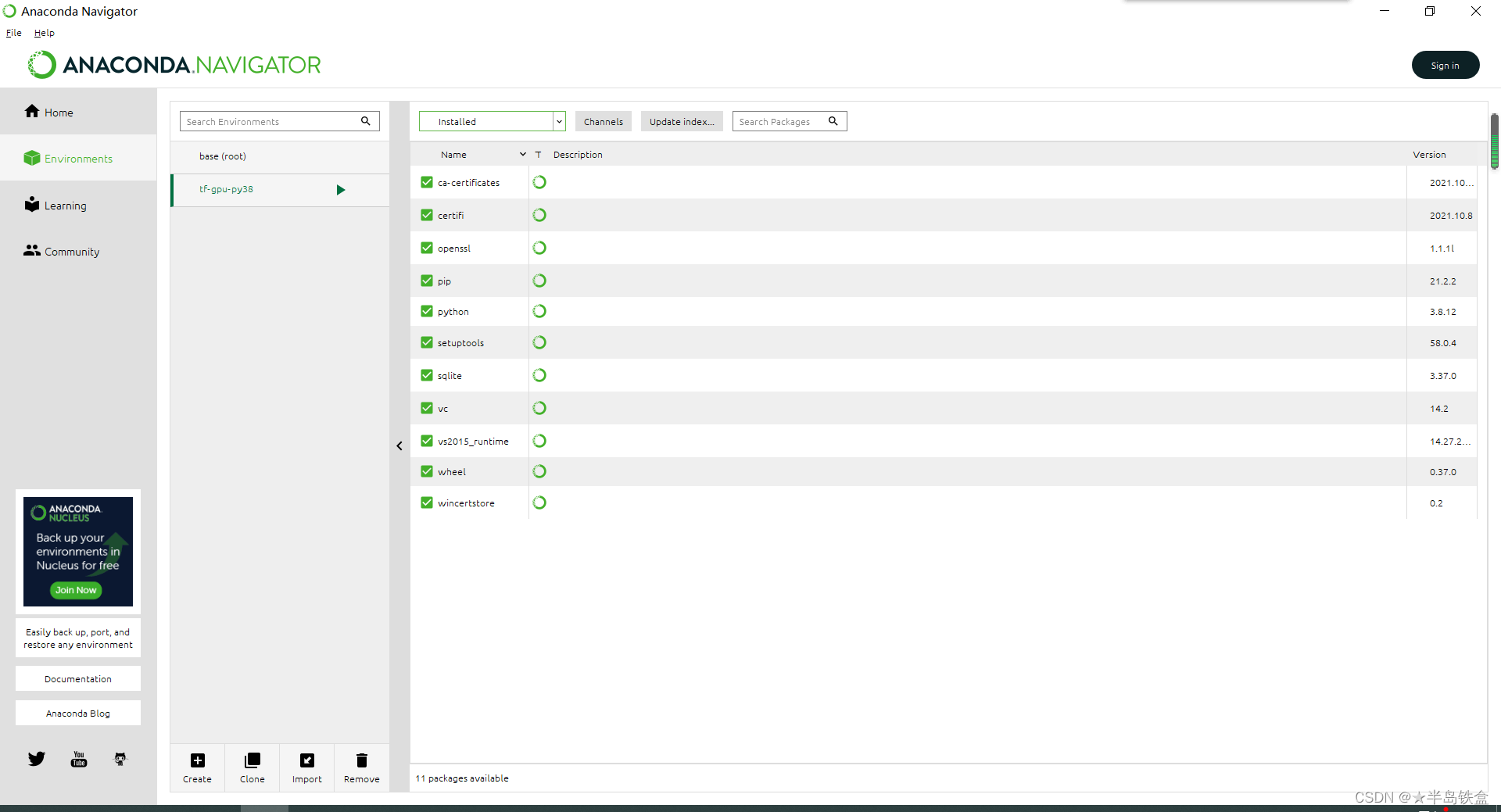Viewport: 1501px width, 812px height.
Task: Click the T type column header
Action: (x=538, y=155)
